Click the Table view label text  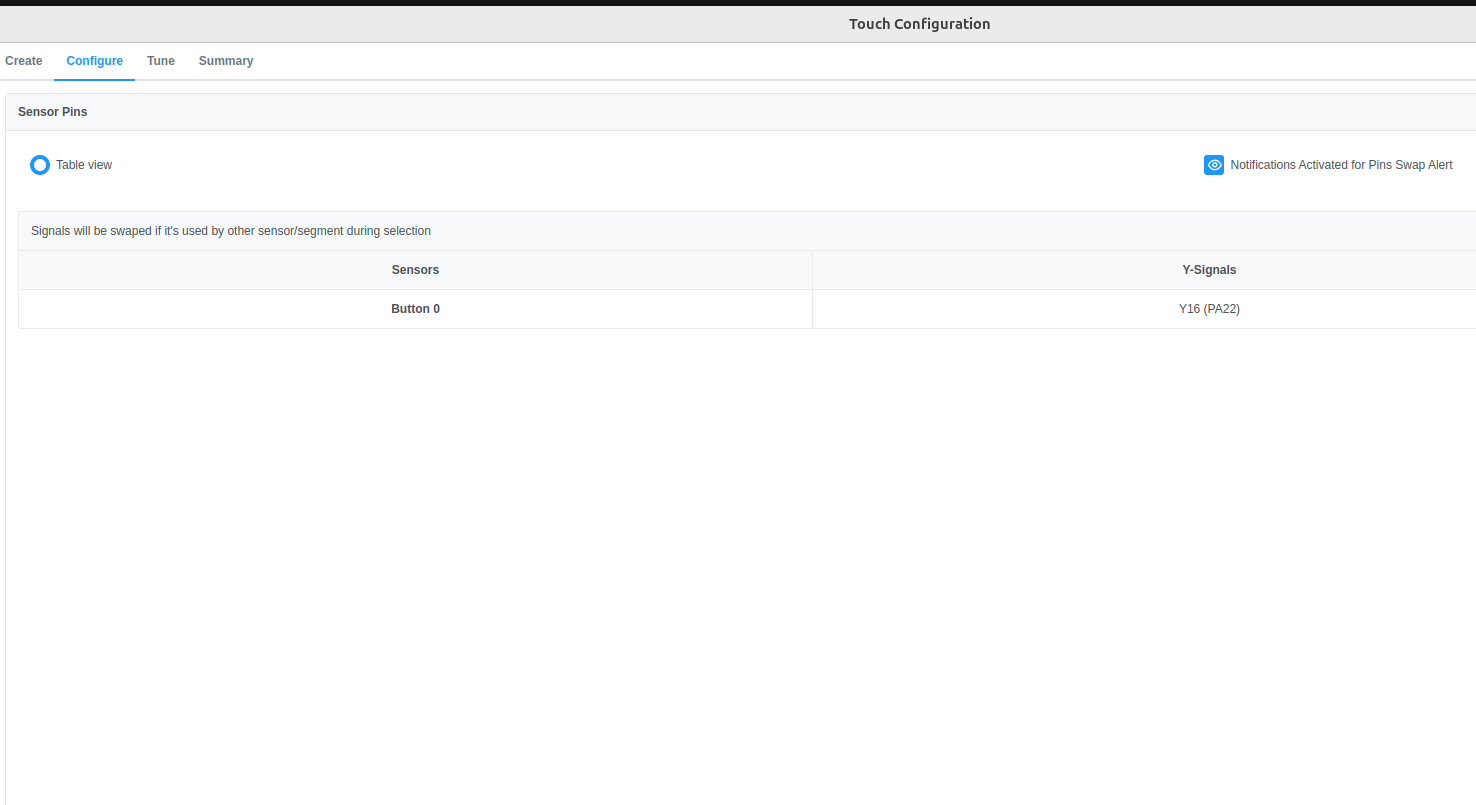click(x=84, y=165)
